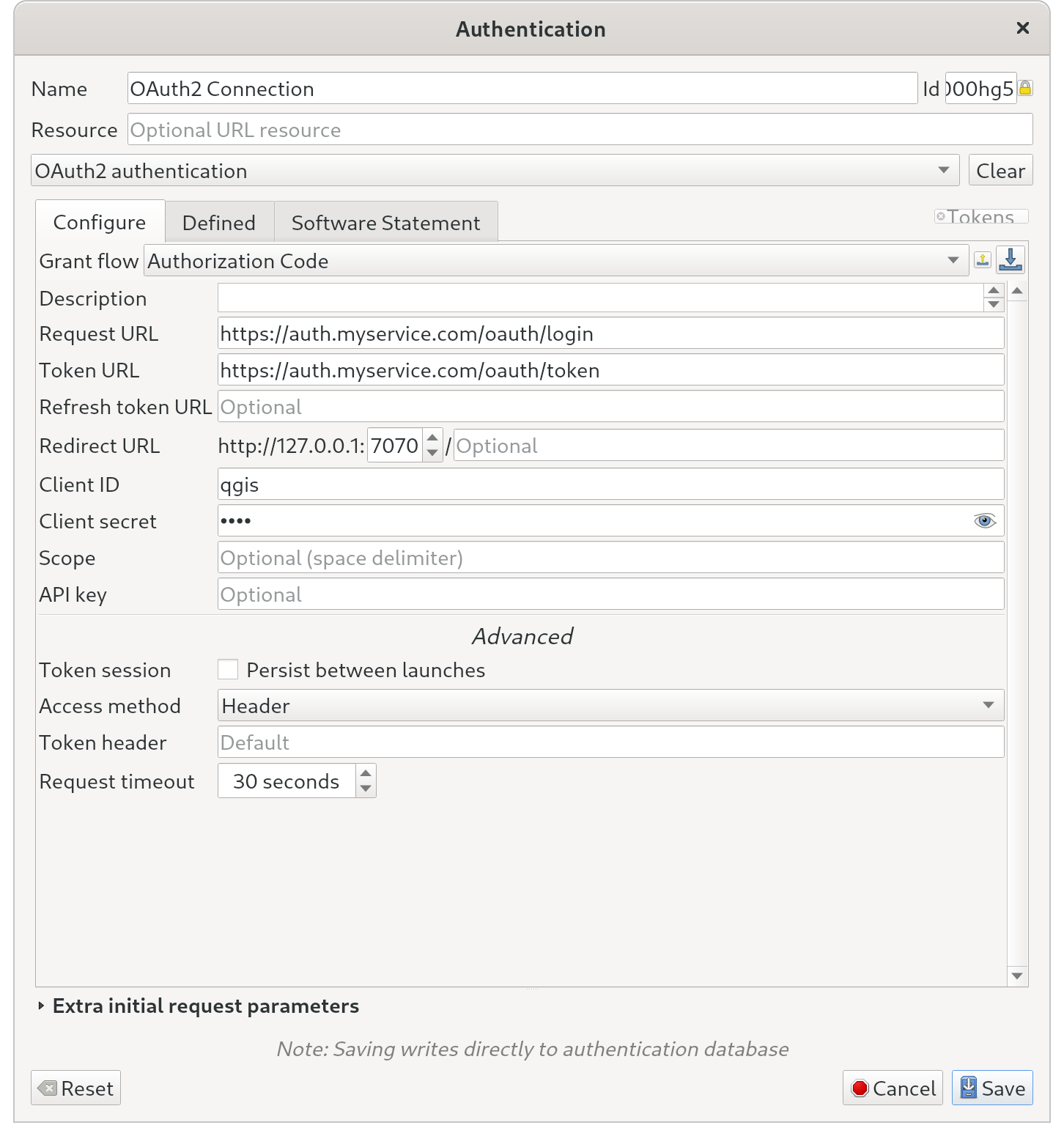Switch to the Configure tab
Viewport: 1064px width, 1136px height.
[100, 222]
